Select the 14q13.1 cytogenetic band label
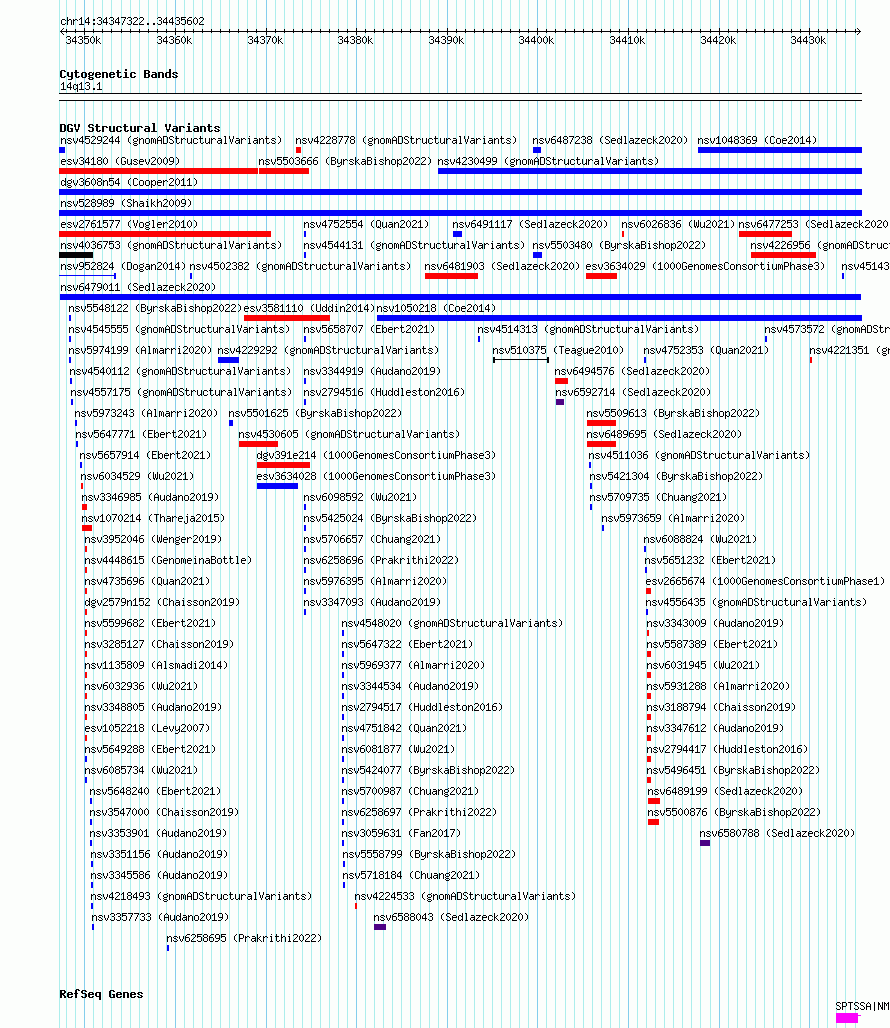The width and height of the screenshot is (890, 1028). (x=81, y=87)
